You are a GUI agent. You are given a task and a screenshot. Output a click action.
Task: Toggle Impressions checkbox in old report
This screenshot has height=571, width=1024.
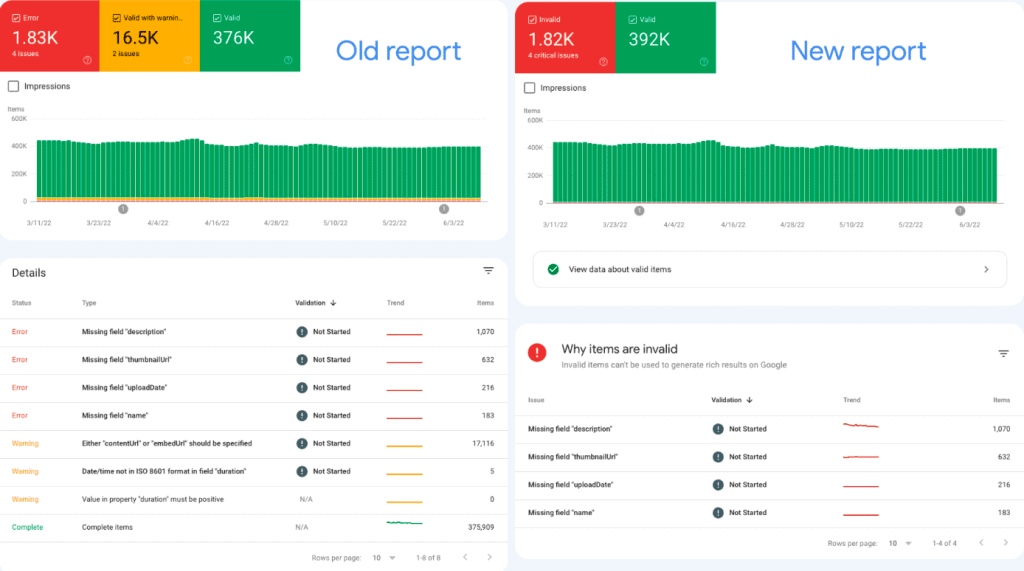pos(13,86)
